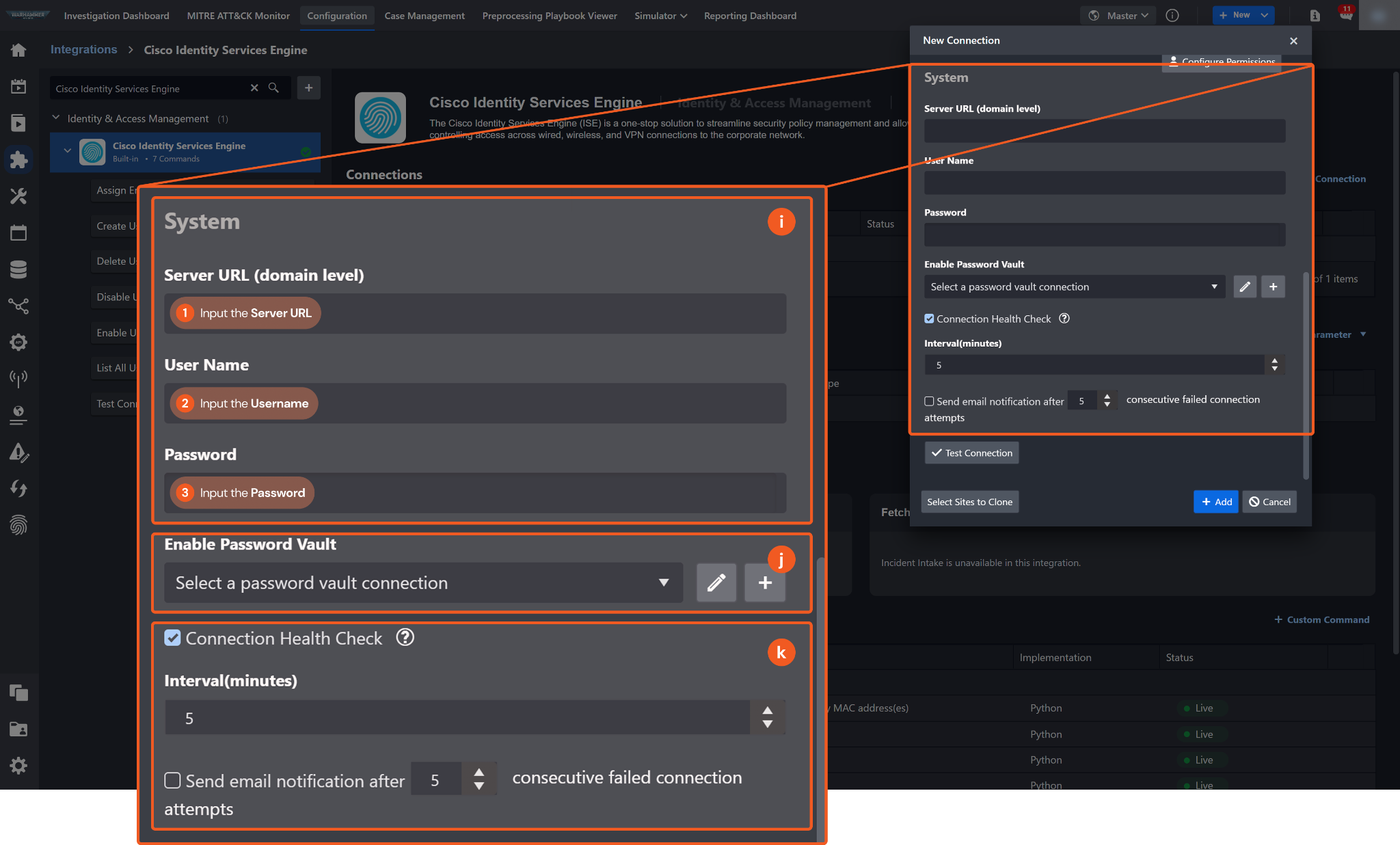Adjust the failed attempts stepper in the dialog
1400x845 pixels.
coord(1107,401)
